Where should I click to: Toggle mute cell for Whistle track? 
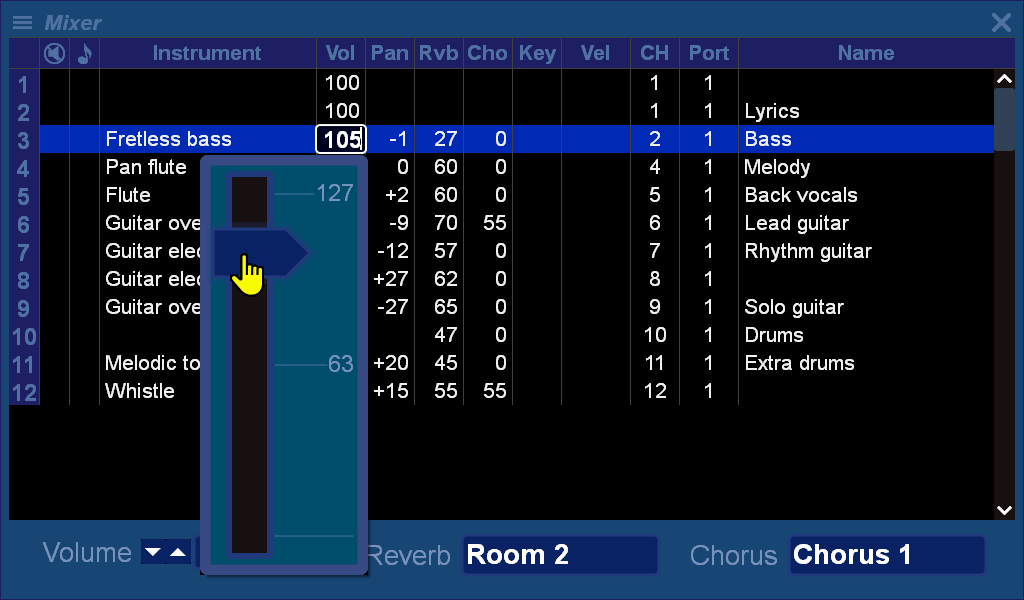tap(54, 391)
